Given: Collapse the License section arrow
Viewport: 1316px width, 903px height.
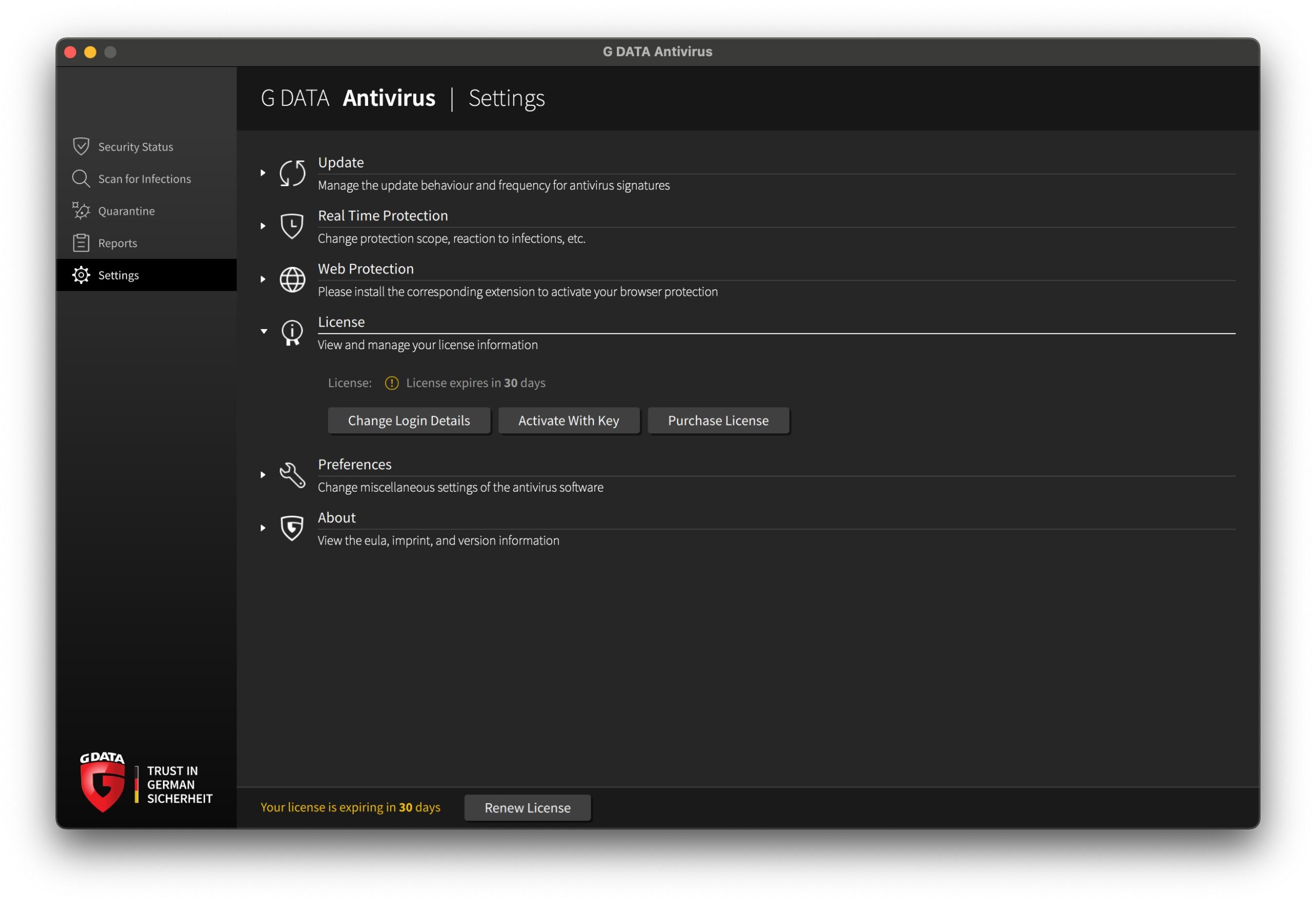Looking at the screenshot, I should (264, 331).
